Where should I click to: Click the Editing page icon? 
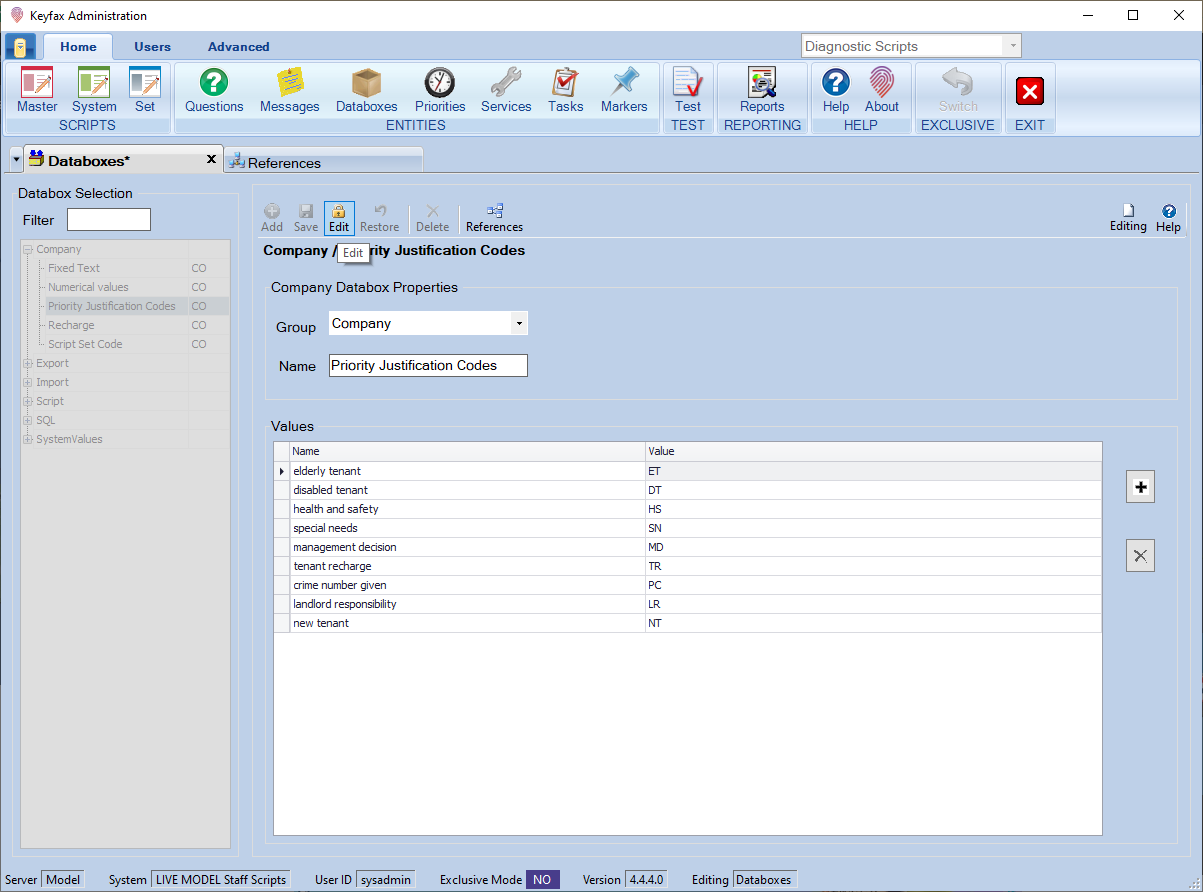click(x=1128, y=211)
